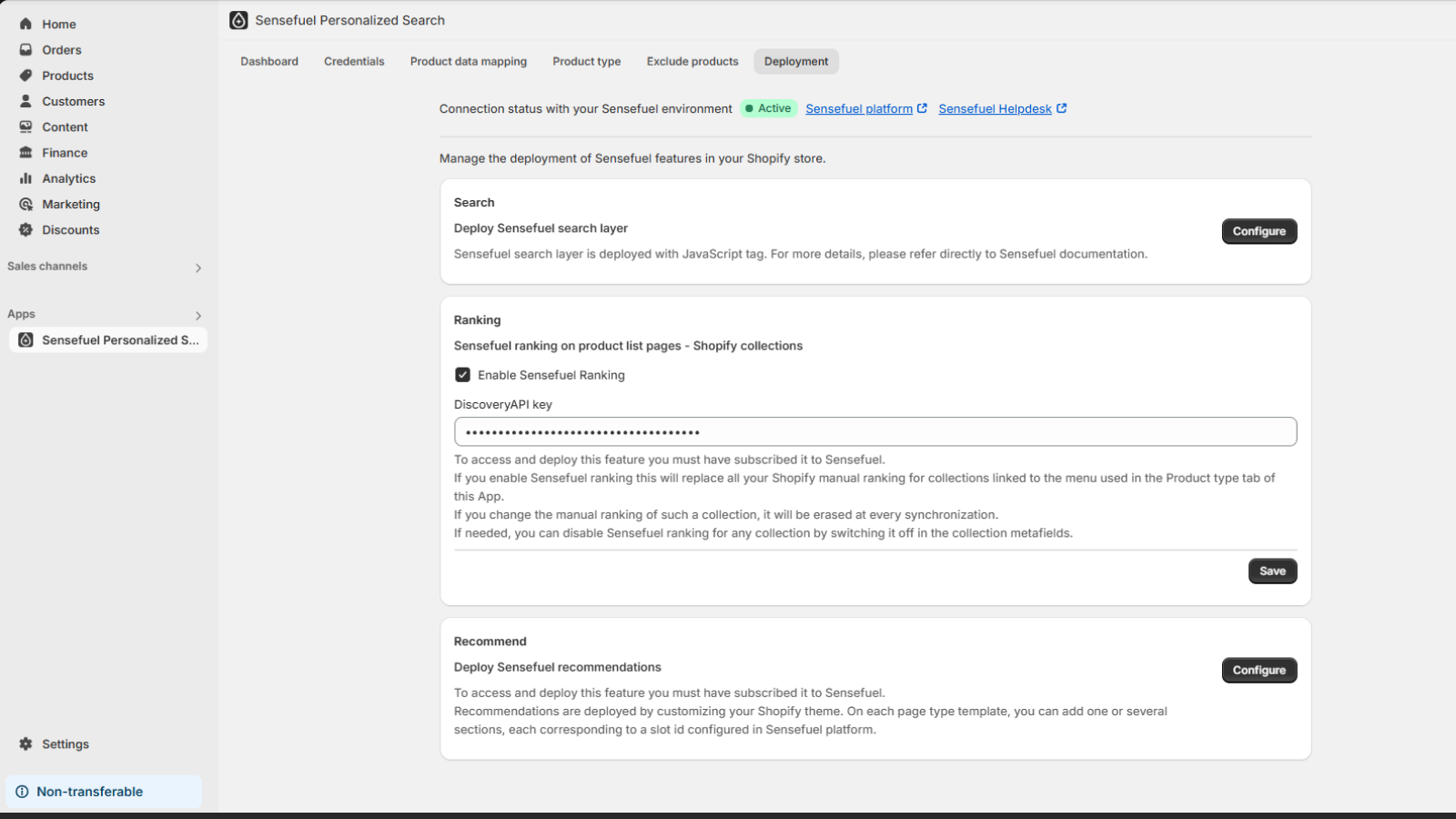Open Products in the sidebar
1456x819 pixels.
(67, 76)
